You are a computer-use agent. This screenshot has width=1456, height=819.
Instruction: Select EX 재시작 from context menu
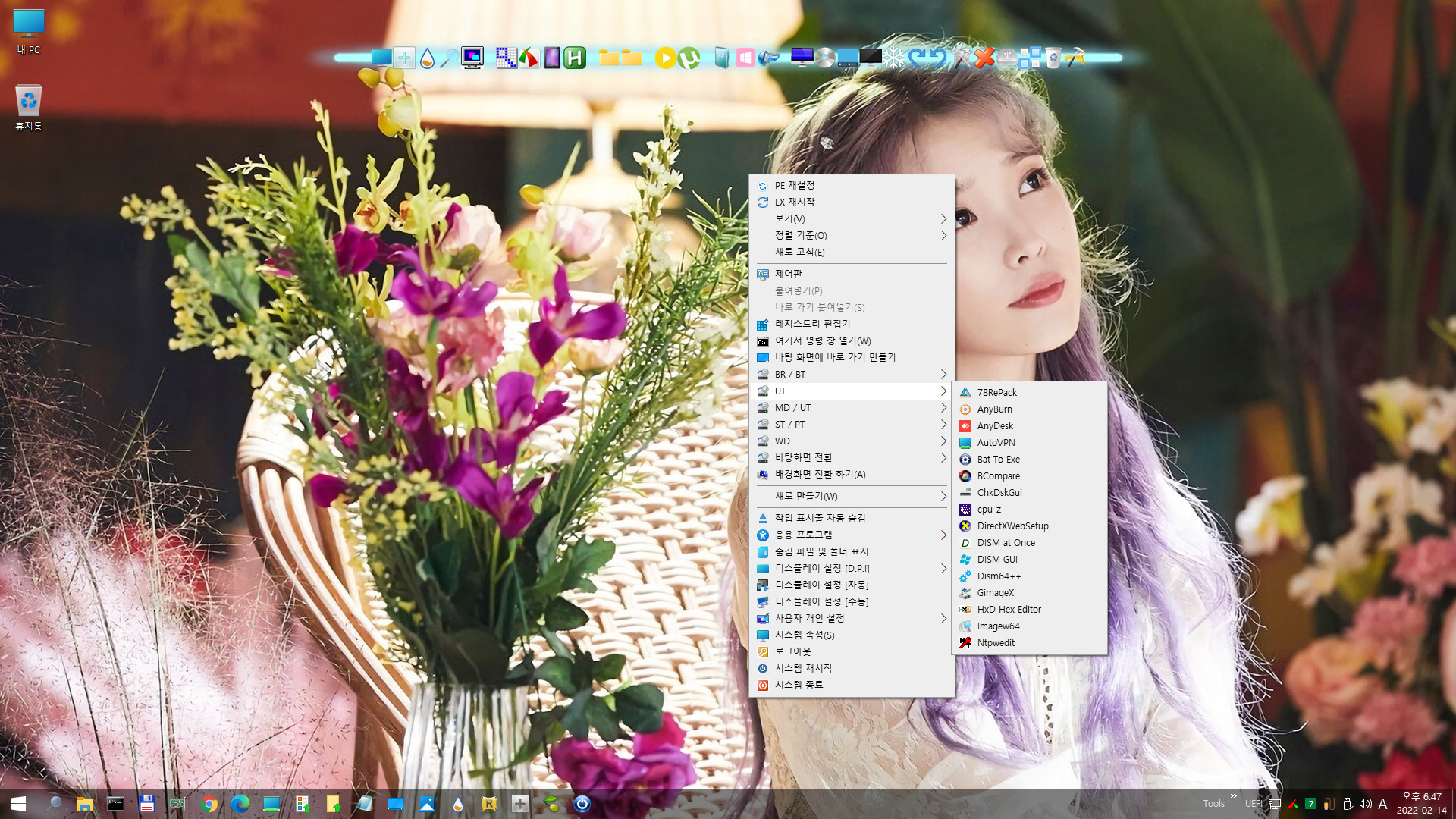coord(852,202)
